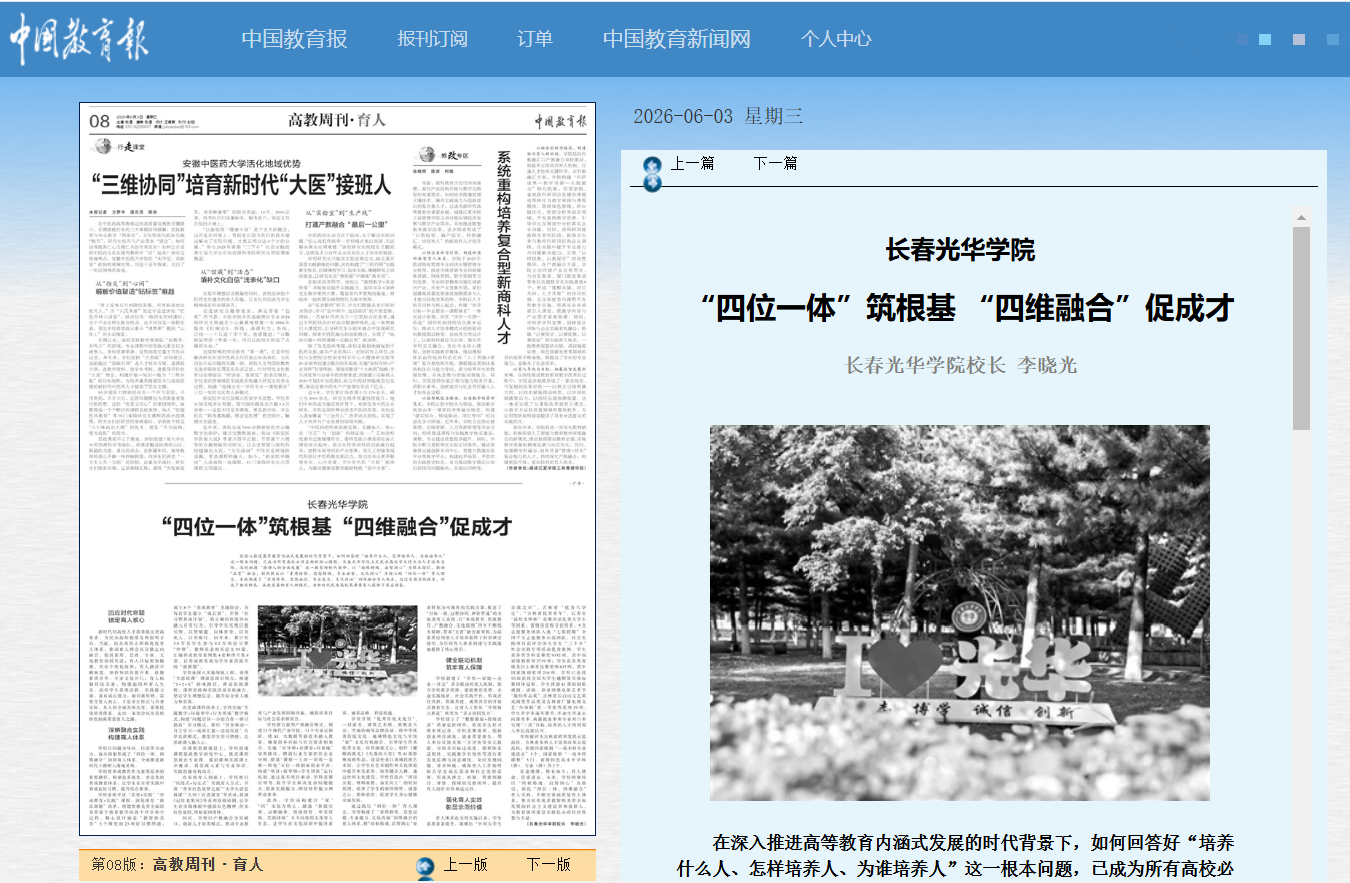Click the 高教周刊·育人 section header on the page
1350x883 pixels.
(x=337, y=122)
